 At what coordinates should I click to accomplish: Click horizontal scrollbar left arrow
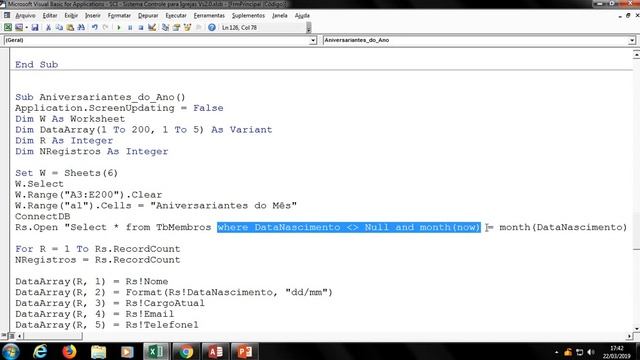pos(20,336)
